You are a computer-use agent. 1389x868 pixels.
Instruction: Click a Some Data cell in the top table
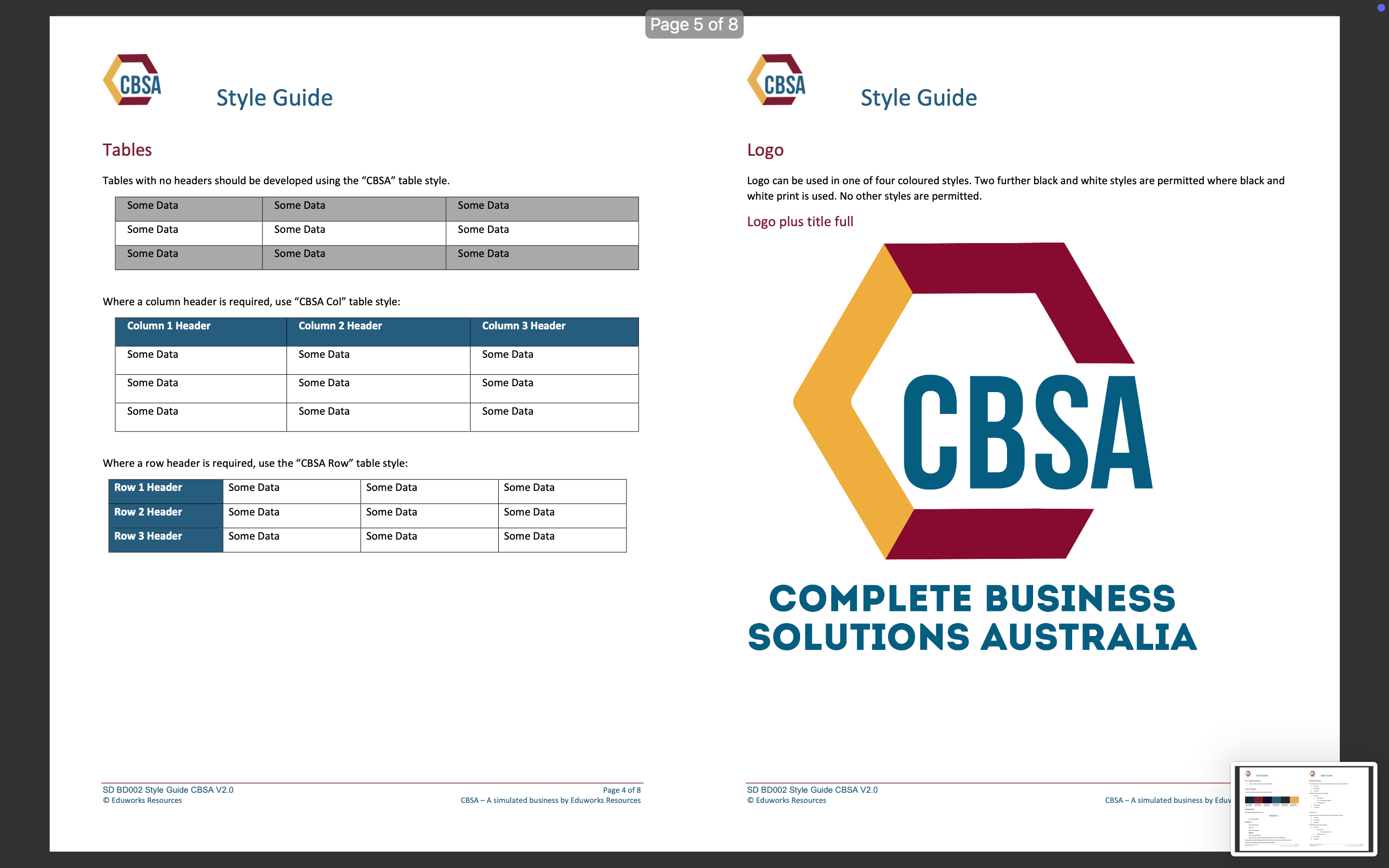coord(152,205)
